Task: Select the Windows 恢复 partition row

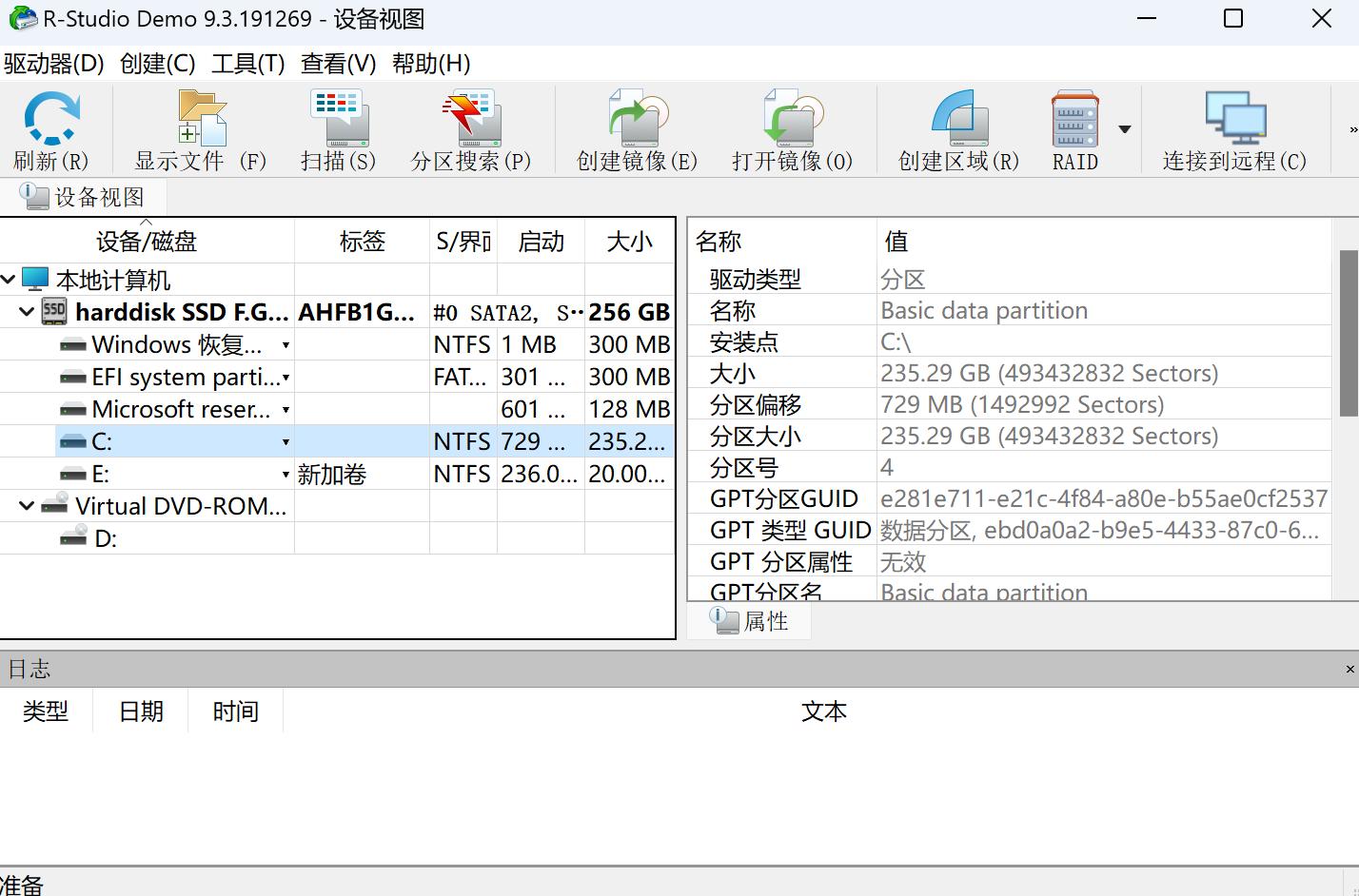Action: pyautogui.click(x=162, y=344)
